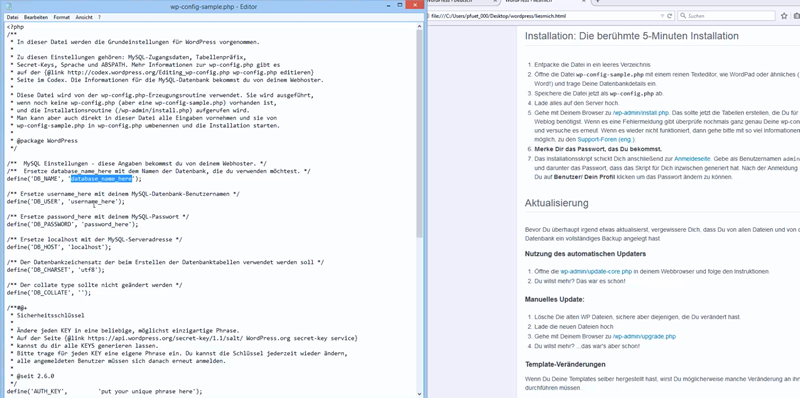Screen dimensions: 800x398
Task: Open the /wp-admin/upgrade.php link
Action: 644,337
